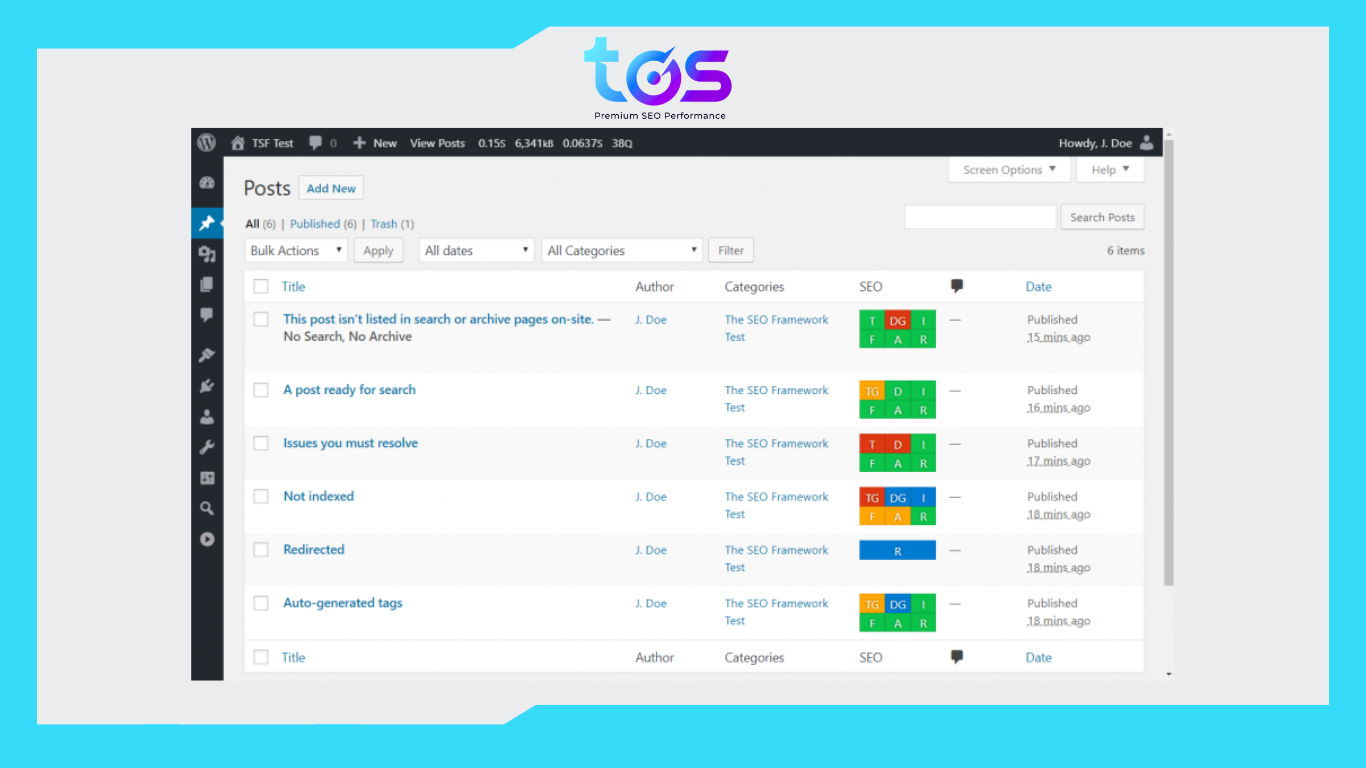This screenshot has width=1366, height=768.
Task: Click the Users sidebar icon
Action: click(x=207, y=416)
